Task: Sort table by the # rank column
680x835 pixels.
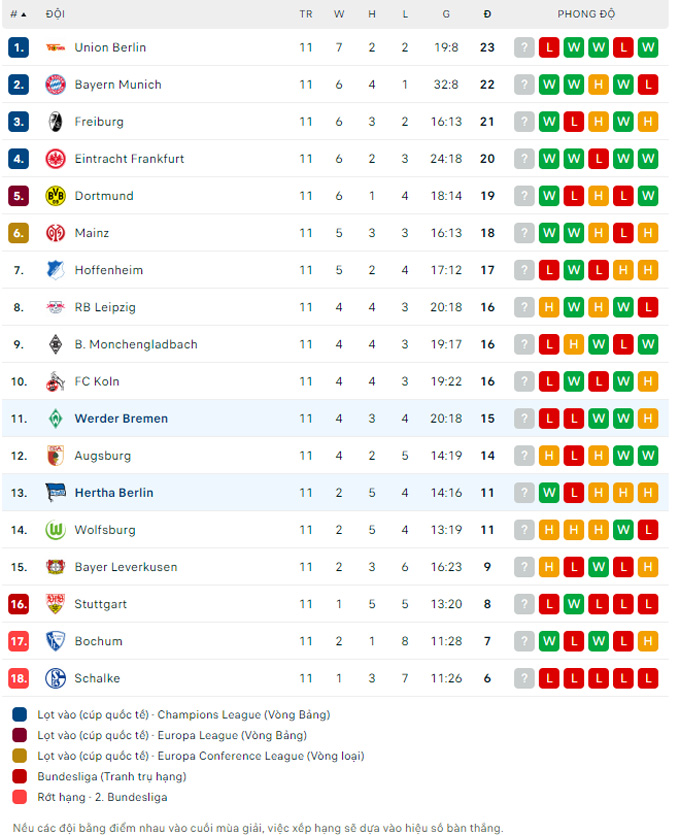Action: point(18,14)
